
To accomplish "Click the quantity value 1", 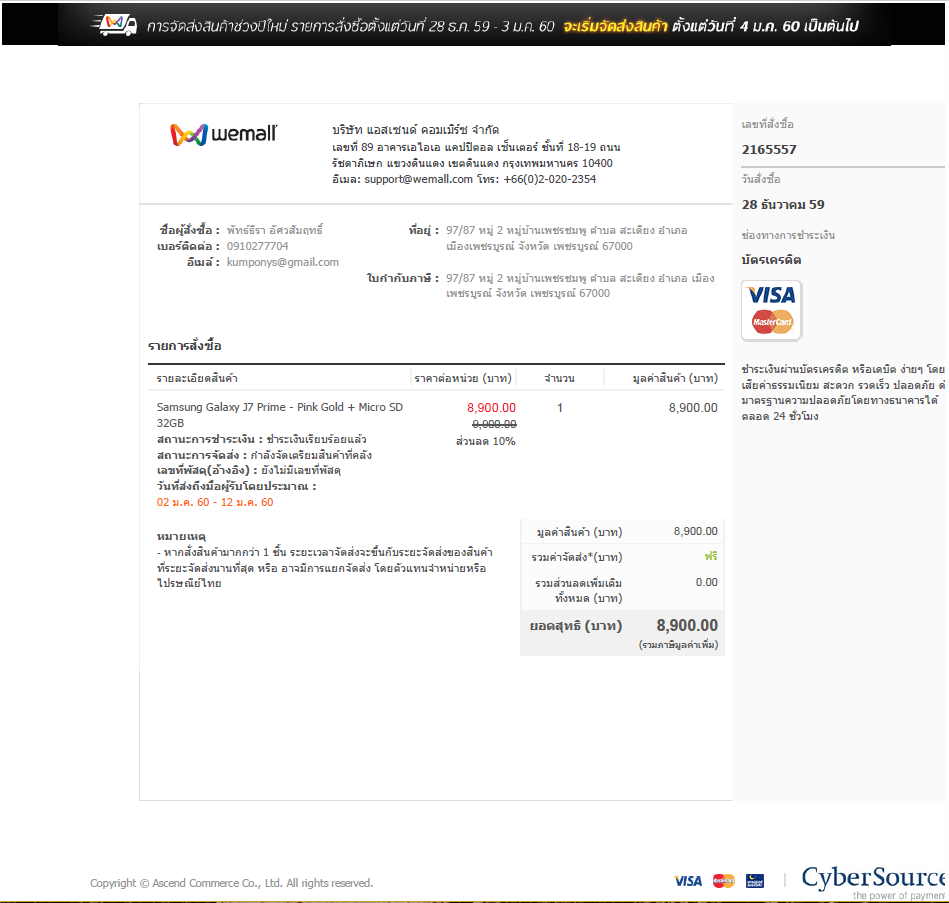I will (560, 408).
